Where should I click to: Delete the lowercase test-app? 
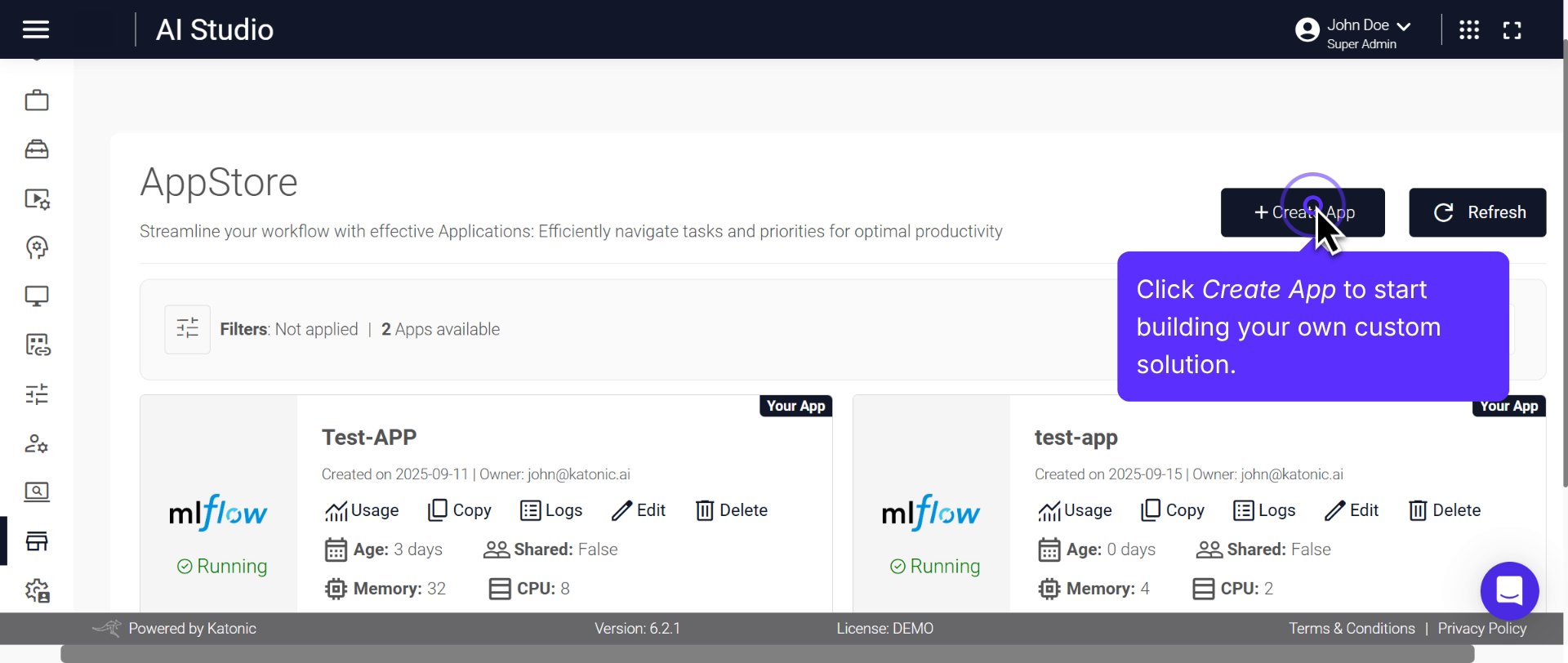[x=1445, y=510]
